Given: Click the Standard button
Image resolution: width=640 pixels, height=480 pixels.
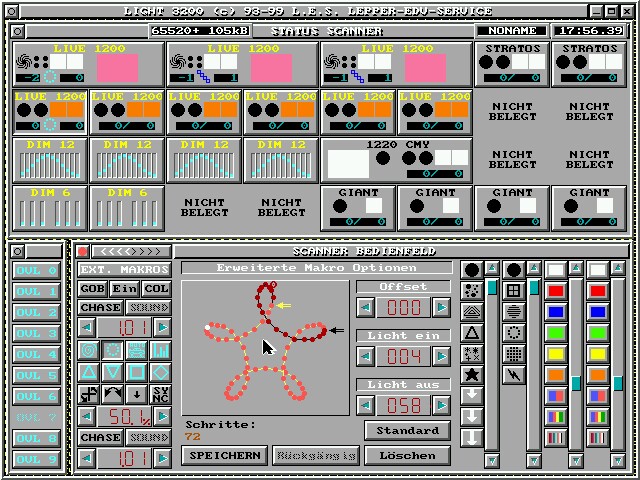Looking at the screenshot, I should (407, 431).
